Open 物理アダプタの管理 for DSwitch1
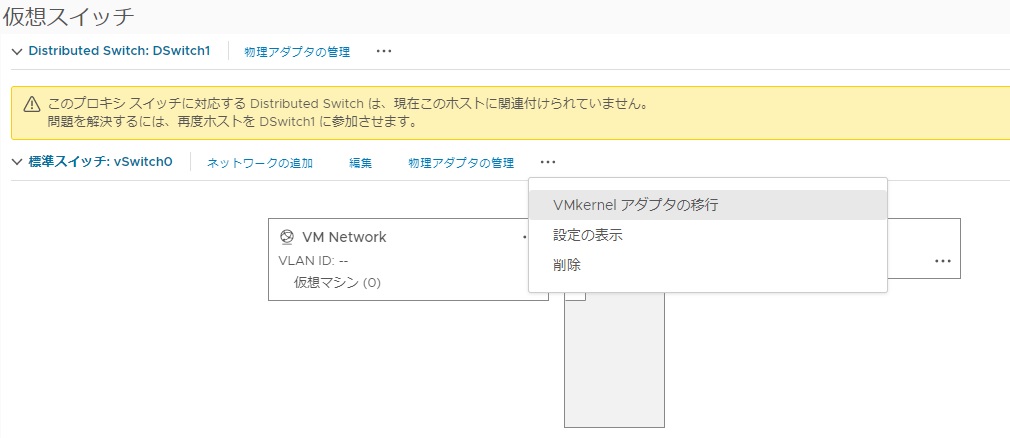 tap(297, 52)
